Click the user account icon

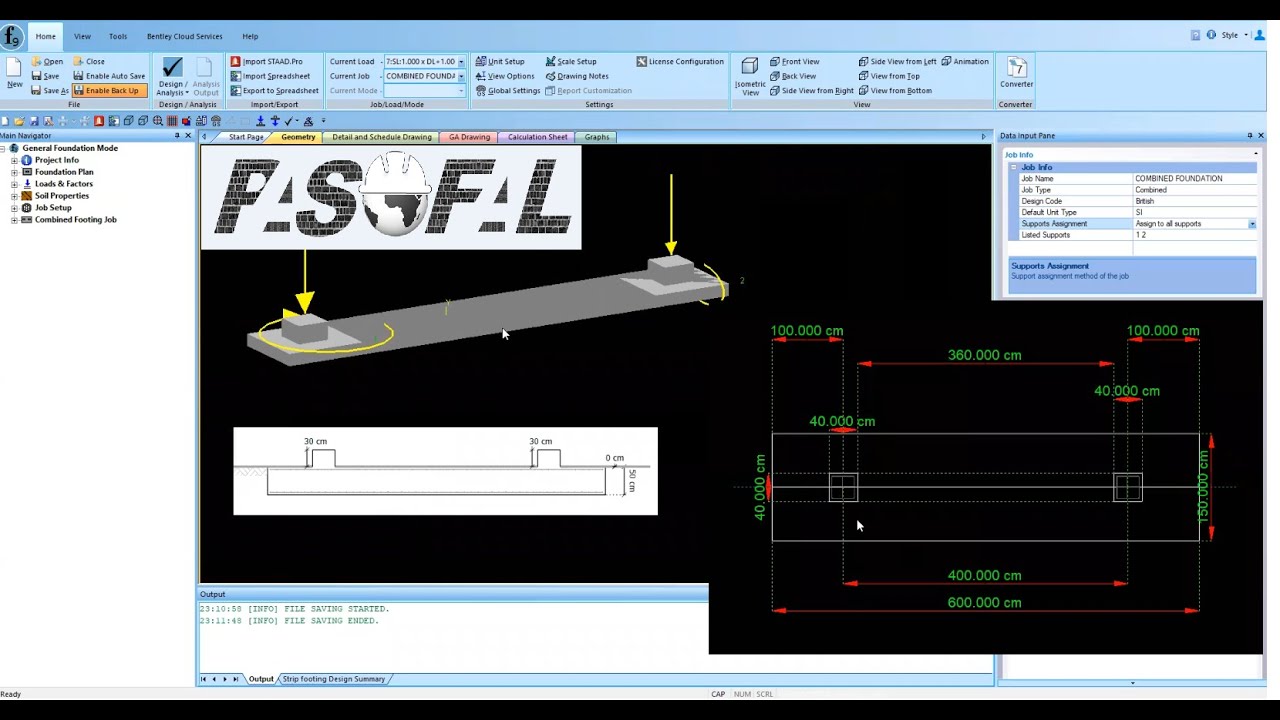[x=1259, y=35]
